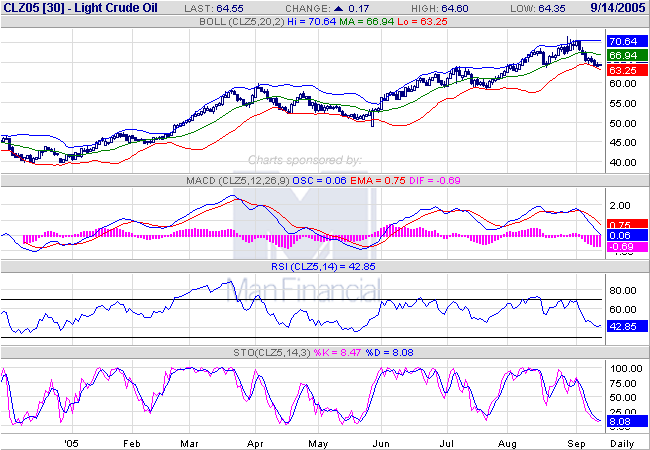Click the BOLL (CLZ5,20,2) indicator label

point(242,22)
